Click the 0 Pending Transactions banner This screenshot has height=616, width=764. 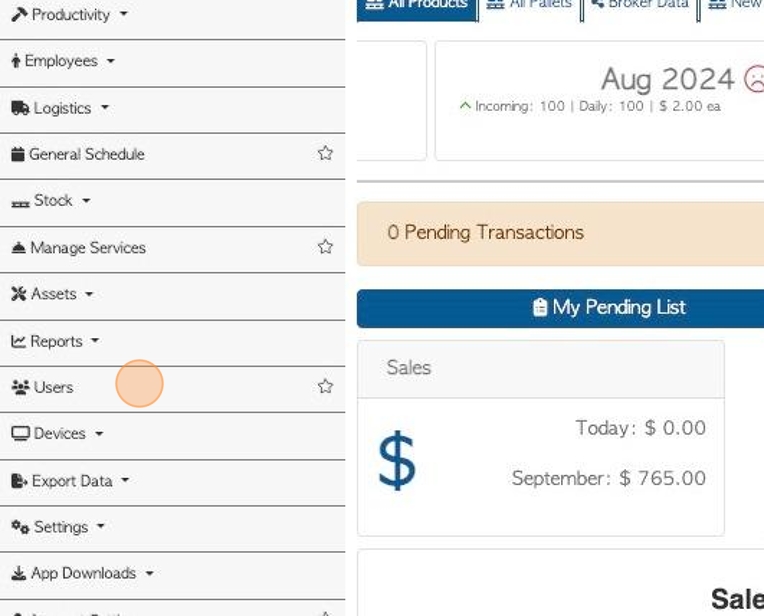(560, 233)
